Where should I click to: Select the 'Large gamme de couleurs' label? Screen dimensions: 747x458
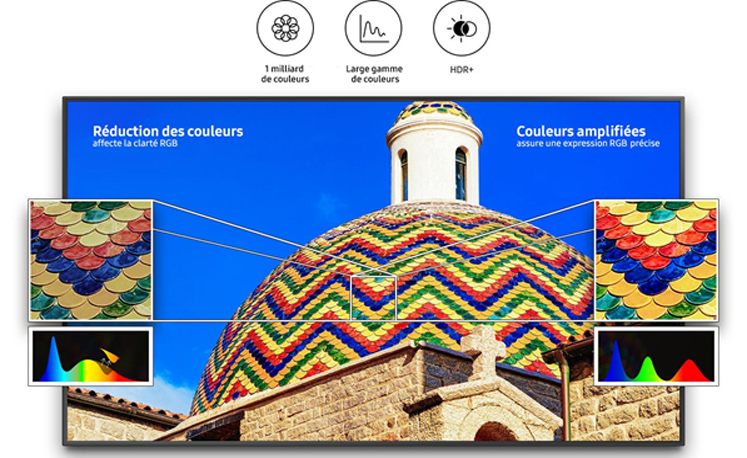[374, 74]
